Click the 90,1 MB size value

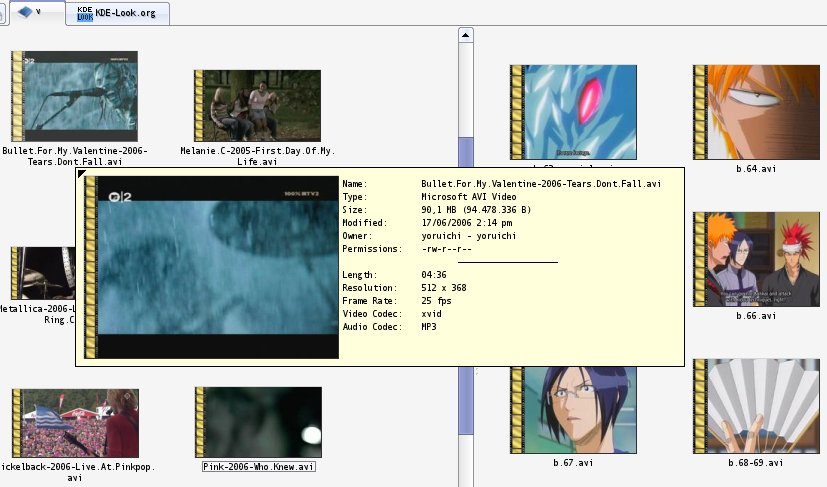pos(476,209)
